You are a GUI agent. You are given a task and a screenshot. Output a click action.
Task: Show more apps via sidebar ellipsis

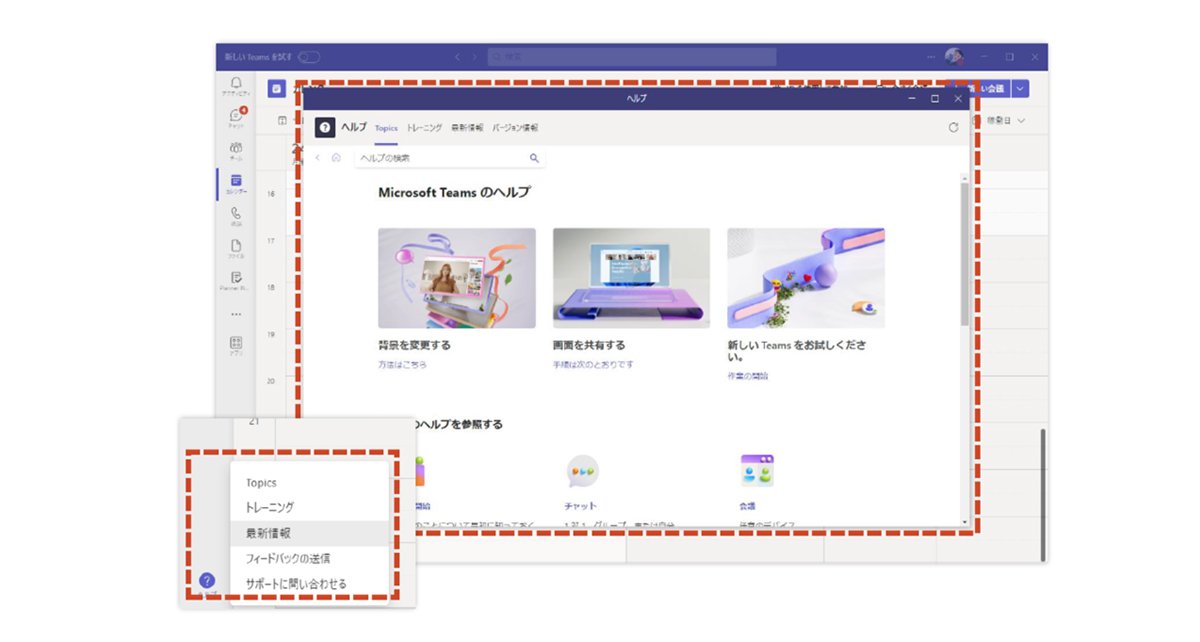point(236,313)
